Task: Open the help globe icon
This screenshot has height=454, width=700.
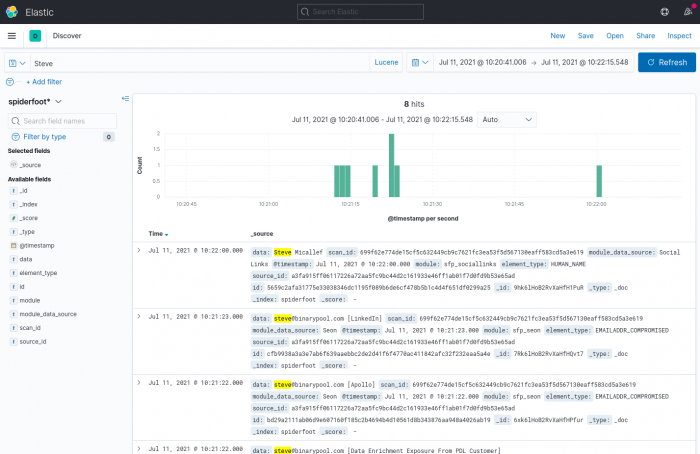Action: (665, 12)
